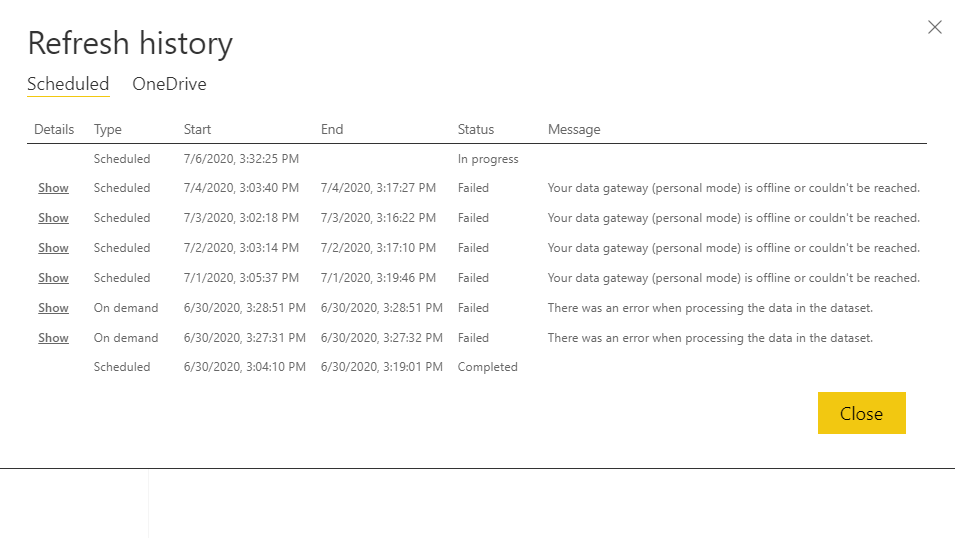Switch to the OneDrive tab
The image size is (955, 538).
169,84
